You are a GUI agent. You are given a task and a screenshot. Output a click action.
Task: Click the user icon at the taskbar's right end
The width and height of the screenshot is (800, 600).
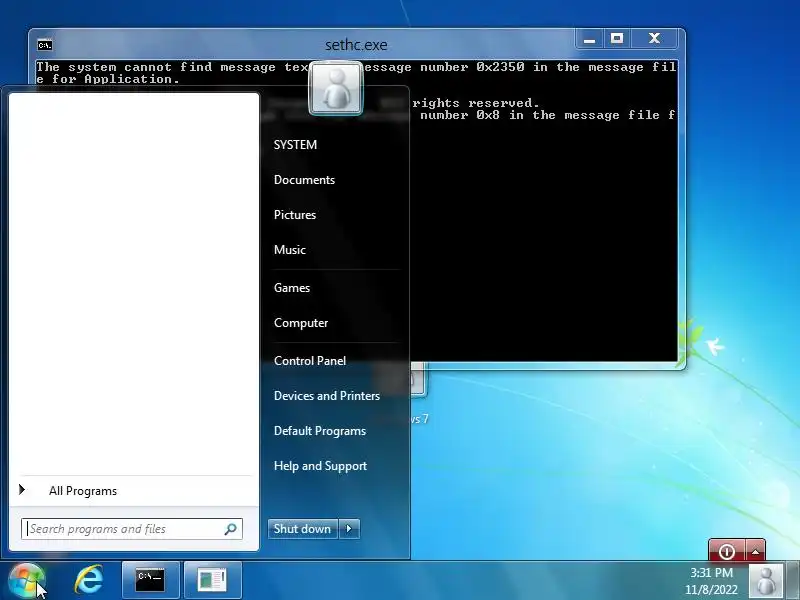766,581
